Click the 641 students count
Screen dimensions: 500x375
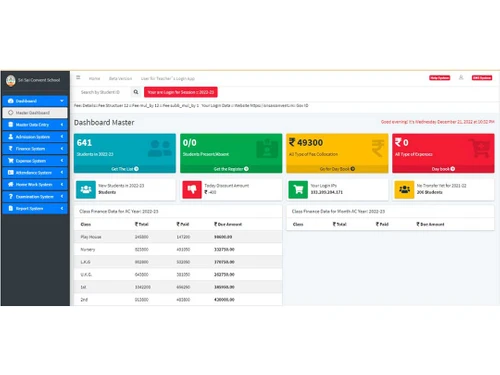pos(84,143)
